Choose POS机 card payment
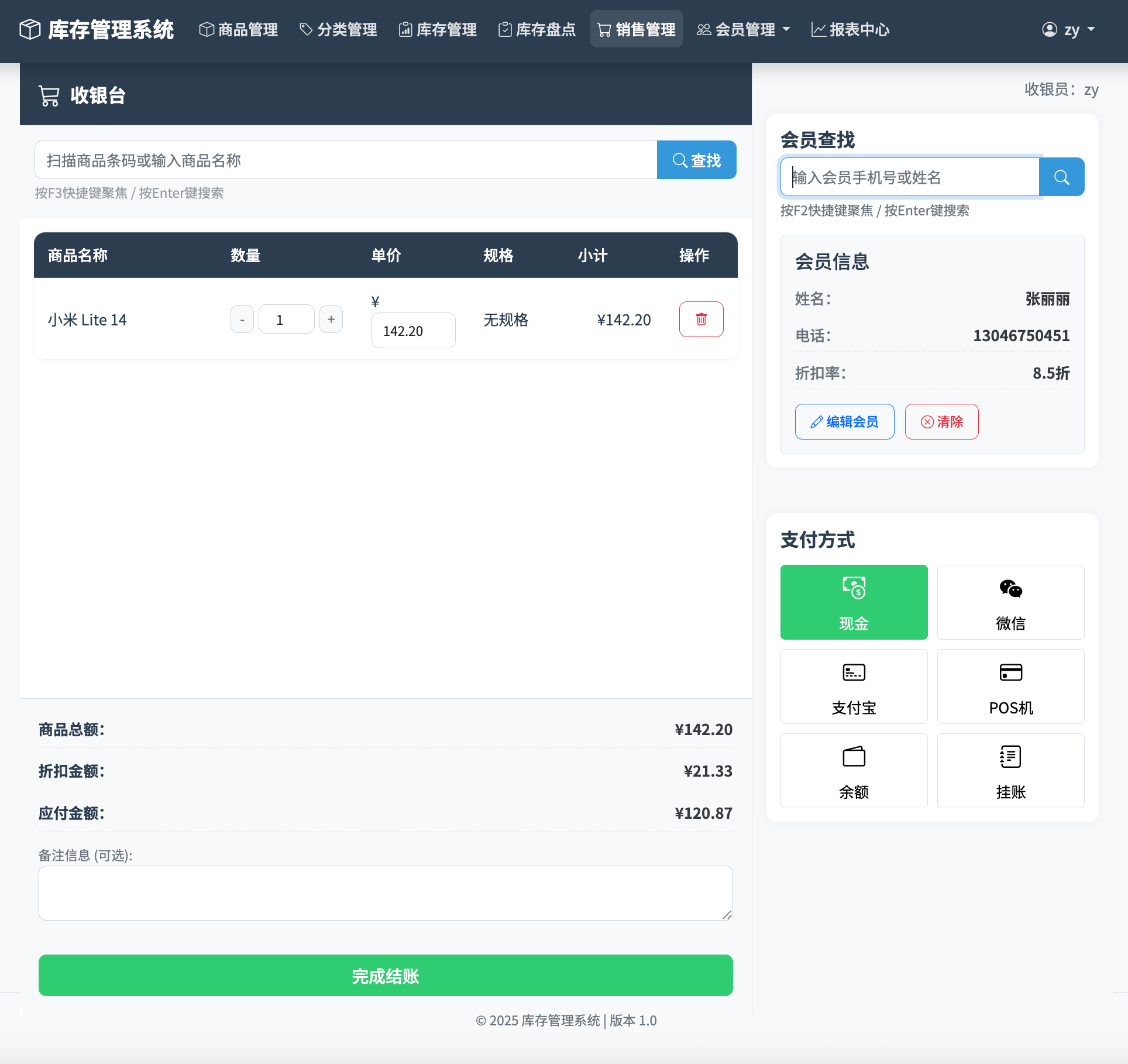This screenshot has height=1064, width=1128. tap(1010, 686)
